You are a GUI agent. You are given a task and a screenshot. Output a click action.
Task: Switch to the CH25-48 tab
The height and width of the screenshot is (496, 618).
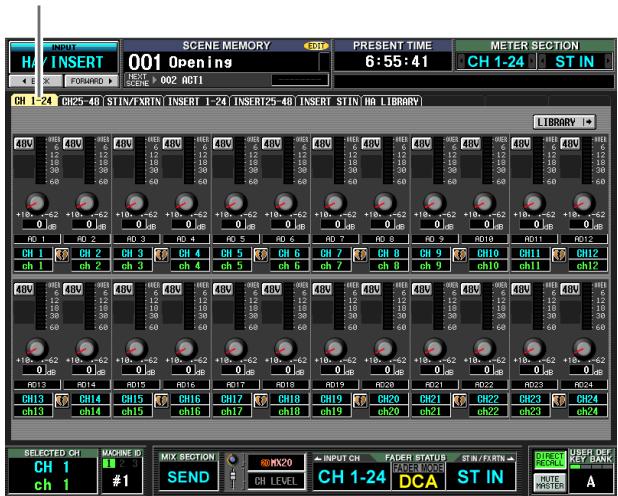pos(80,101)
